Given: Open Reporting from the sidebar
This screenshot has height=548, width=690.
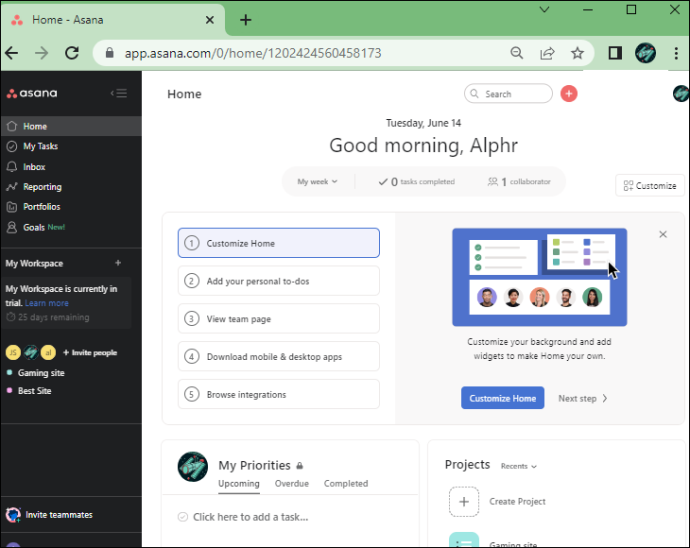Looking at the screenshot, I should [71, 187].
